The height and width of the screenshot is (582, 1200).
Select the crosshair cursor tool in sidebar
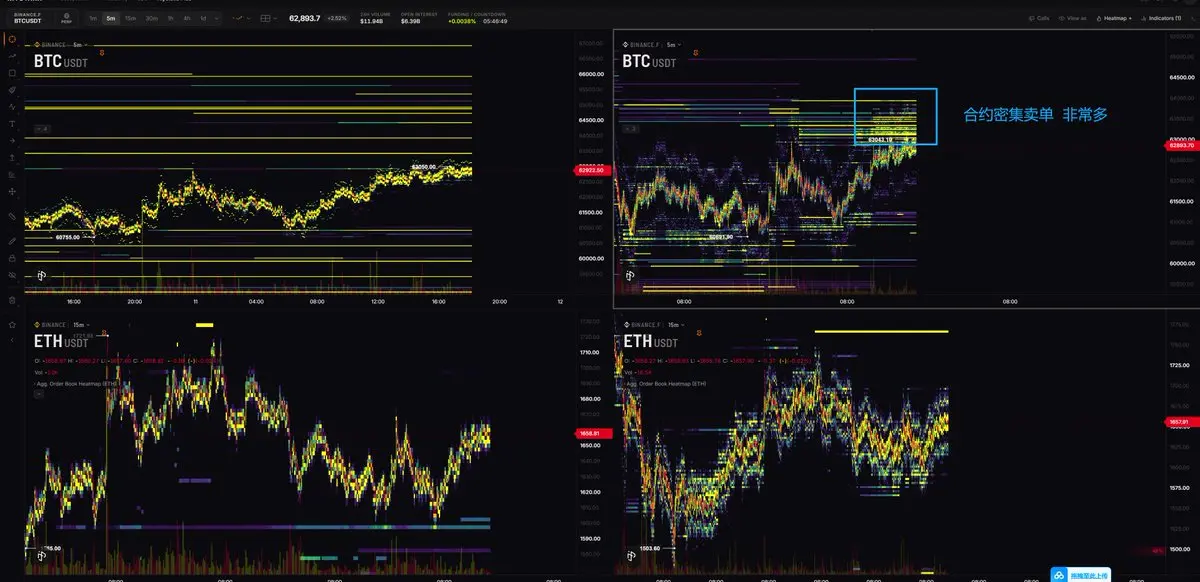click(x=11, y=39)
